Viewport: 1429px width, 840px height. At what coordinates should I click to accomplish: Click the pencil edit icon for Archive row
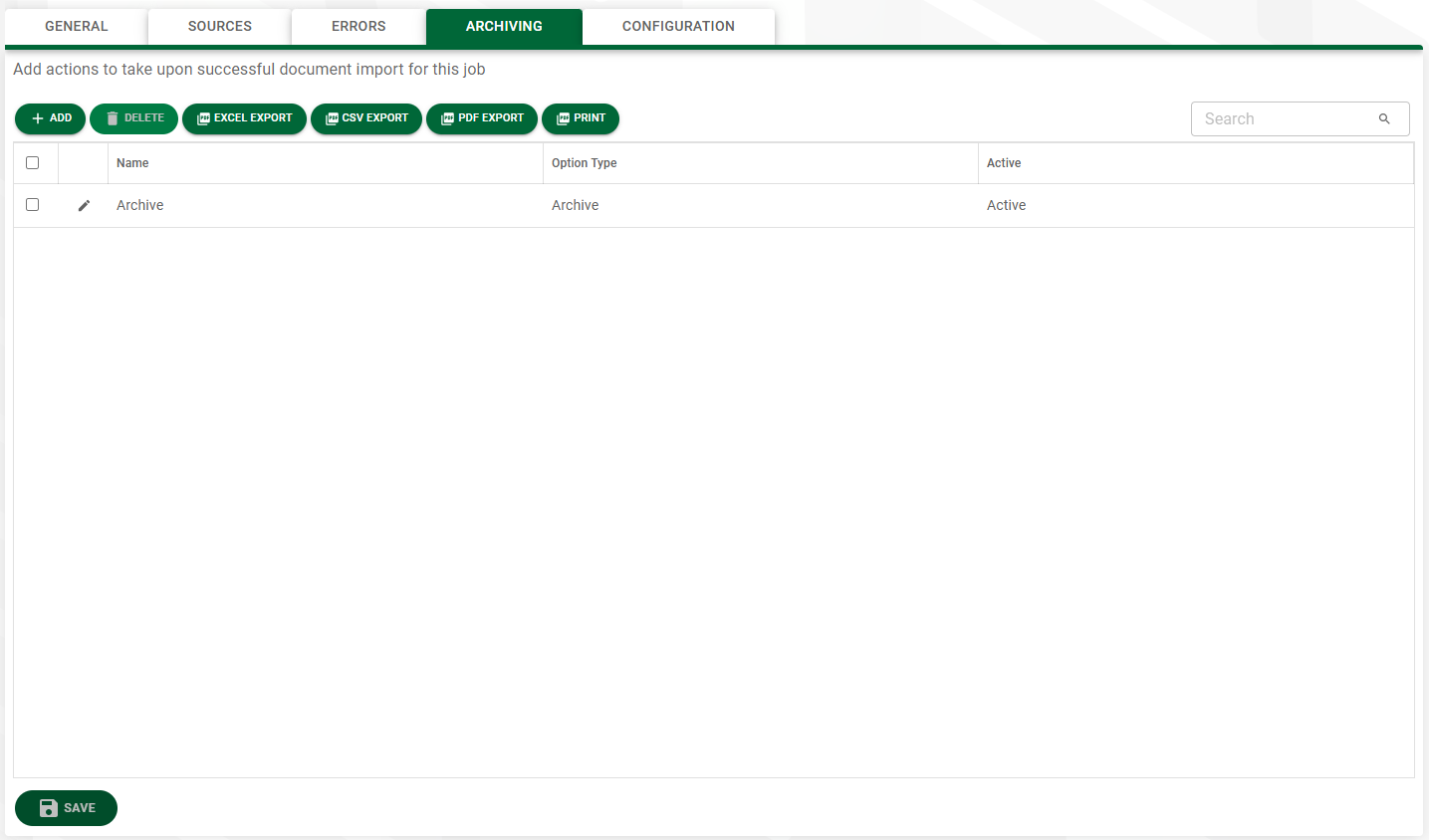coord(84,205)
